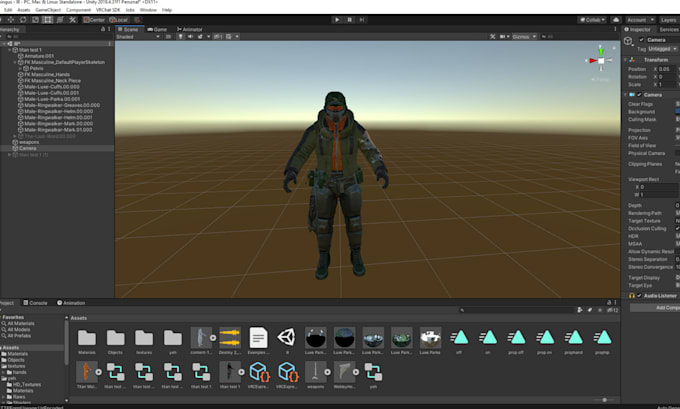The height and width of the screenshot is (409, 680).
Task: Click the Step frame button
Action: coord(362,20)
